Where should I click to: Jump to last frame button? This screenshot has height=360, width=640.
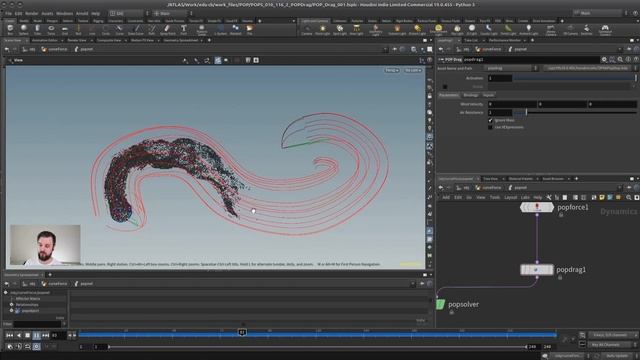pyautogui.click(x=45, y=335)
